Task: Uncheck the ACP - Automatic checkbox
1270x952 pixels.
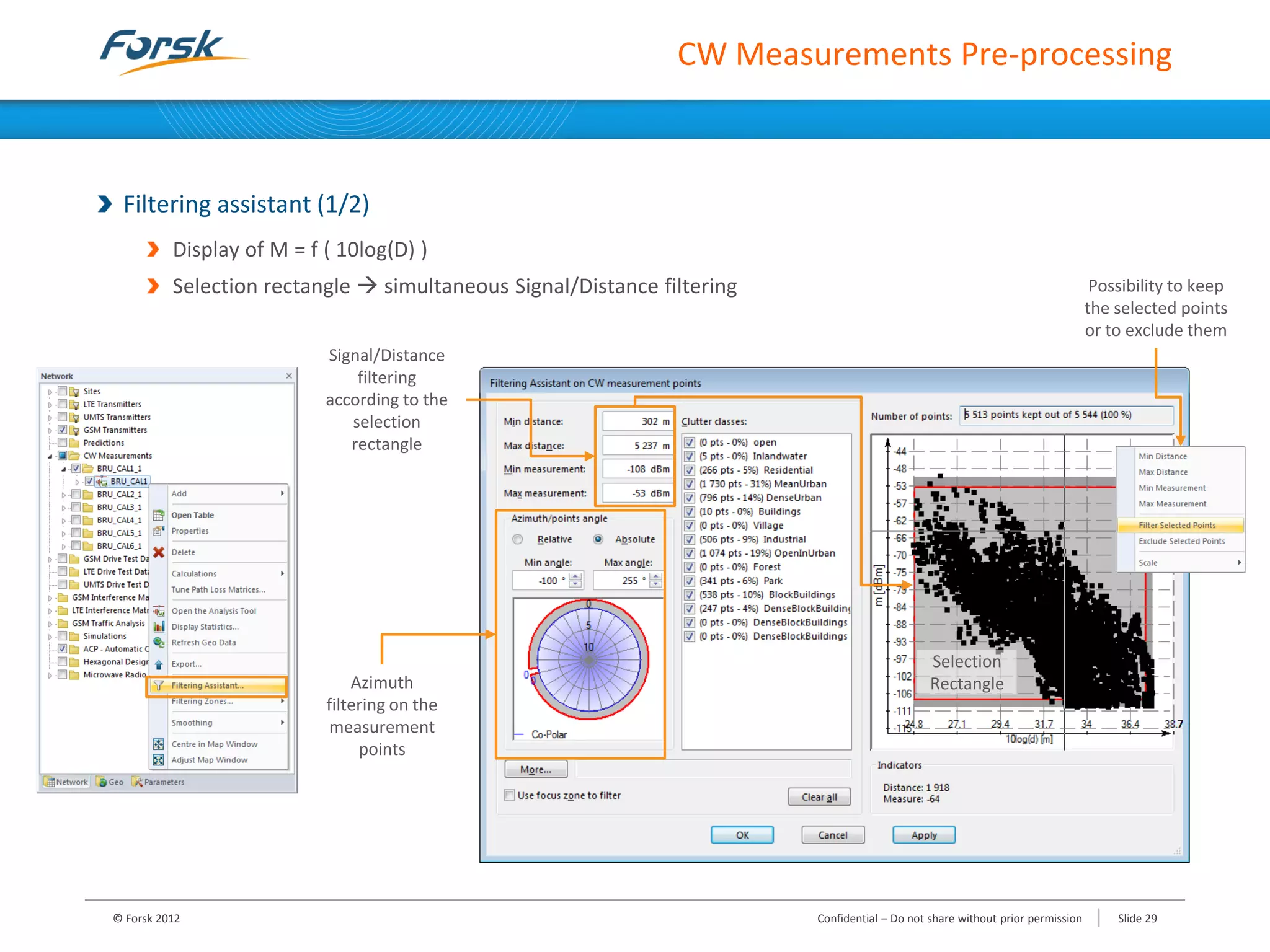Action: (62, 649)
